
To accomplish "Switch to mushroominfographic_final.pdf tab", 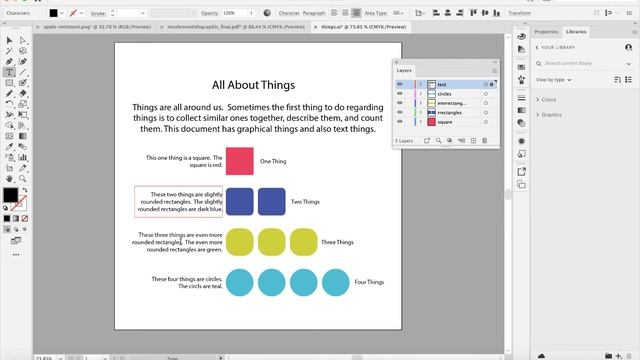I will (x=236, y=27).
